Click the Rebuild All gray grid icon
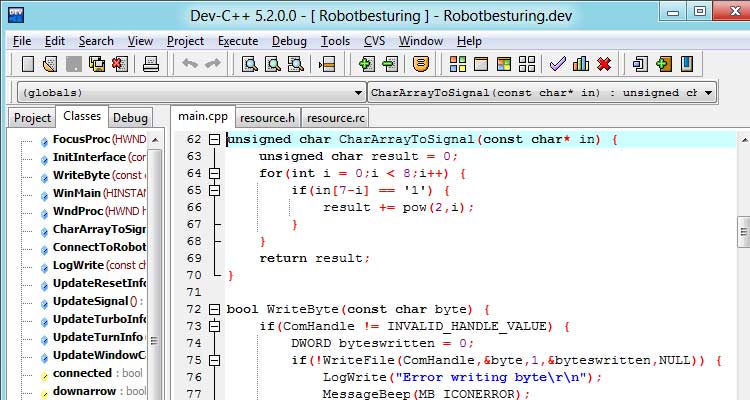 [x=527, y=64]
